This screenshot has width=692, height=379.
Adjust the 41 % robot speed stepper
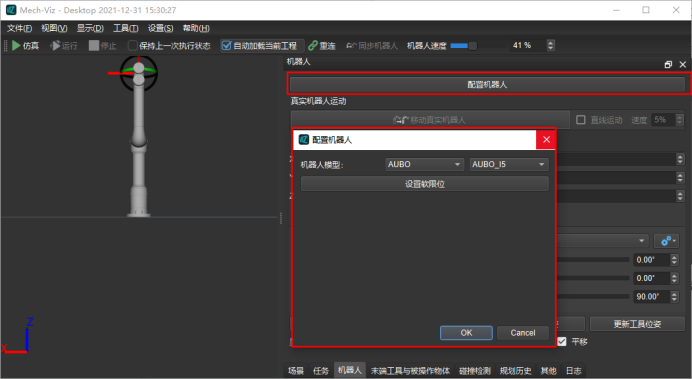tap(550, 45)
